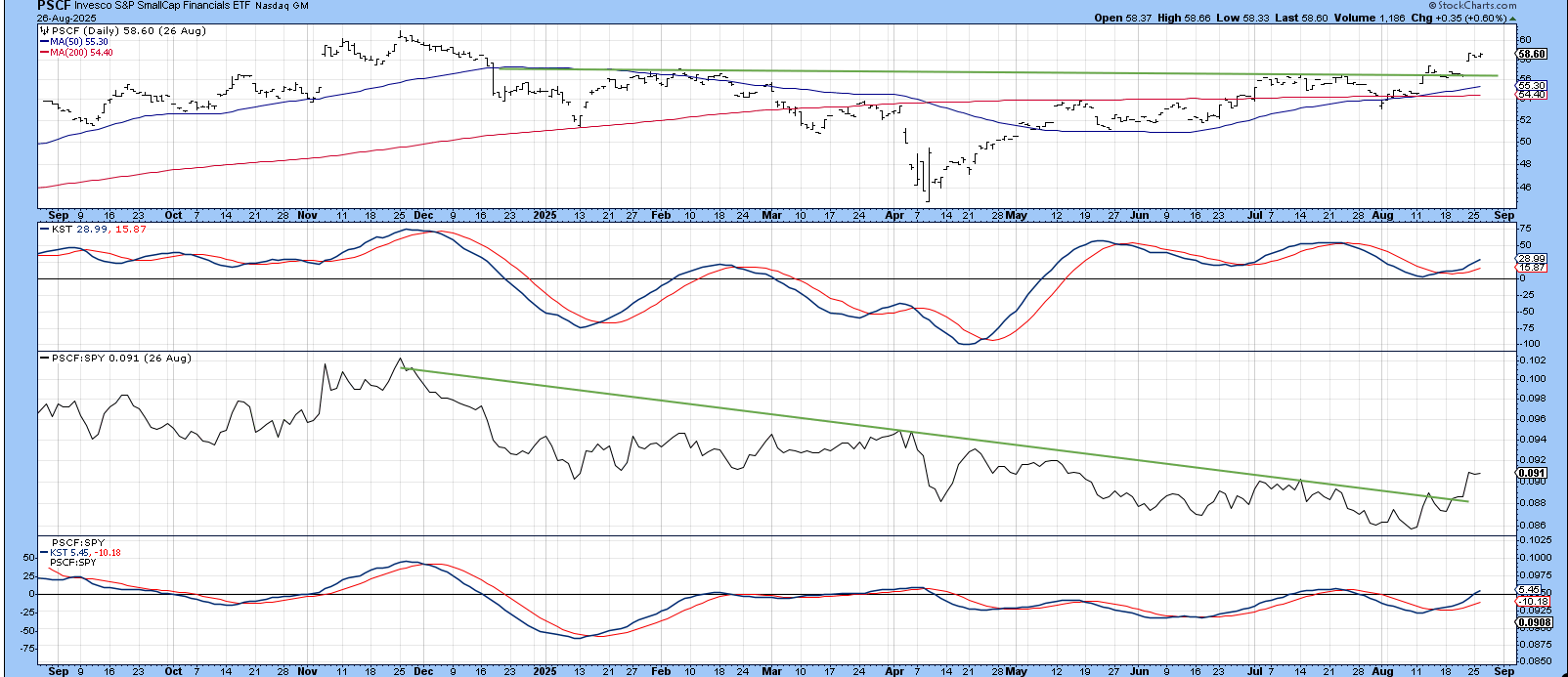
Task: Click the KST 28.99 indicator panel label
Action: point(76,229)
